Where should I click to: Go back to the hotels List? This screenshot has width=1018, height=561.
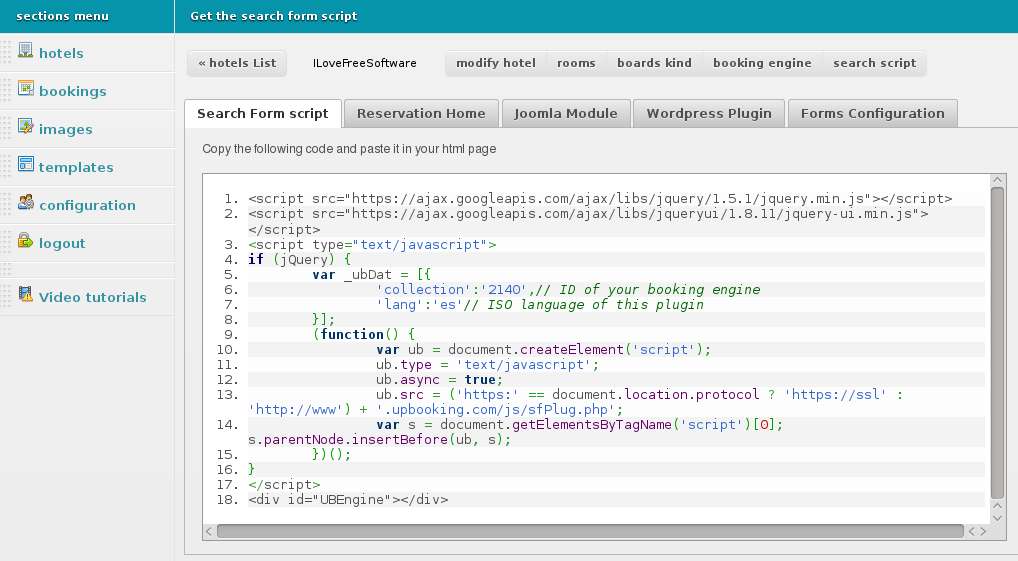237,63
